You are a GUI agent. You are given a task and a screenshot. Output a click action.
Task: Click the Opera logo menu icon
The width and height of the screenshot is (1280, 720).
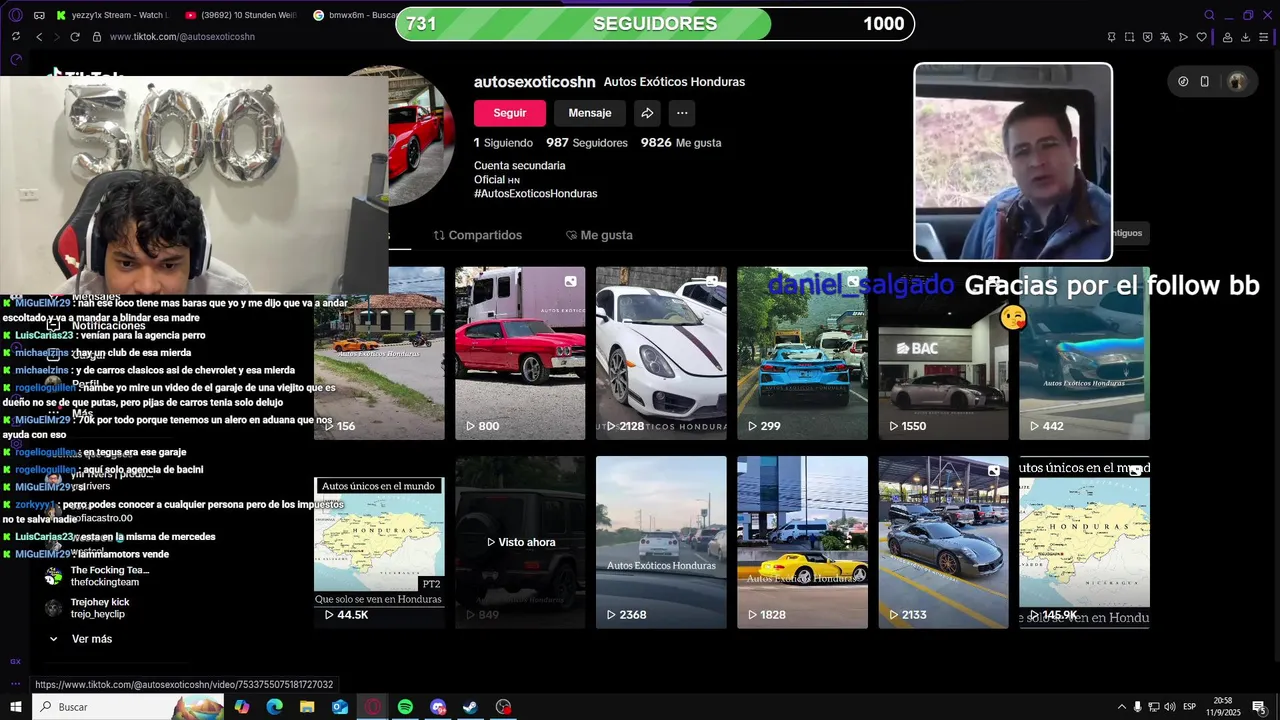[15, 15]
